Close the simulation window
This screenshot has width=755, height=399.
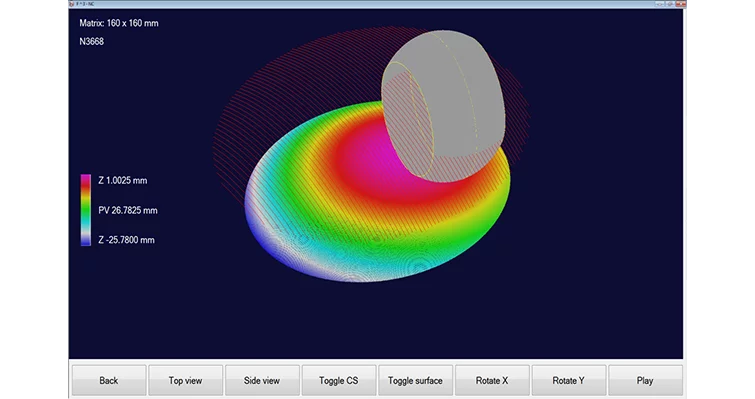pyautogui.click(x=680, y=4)
